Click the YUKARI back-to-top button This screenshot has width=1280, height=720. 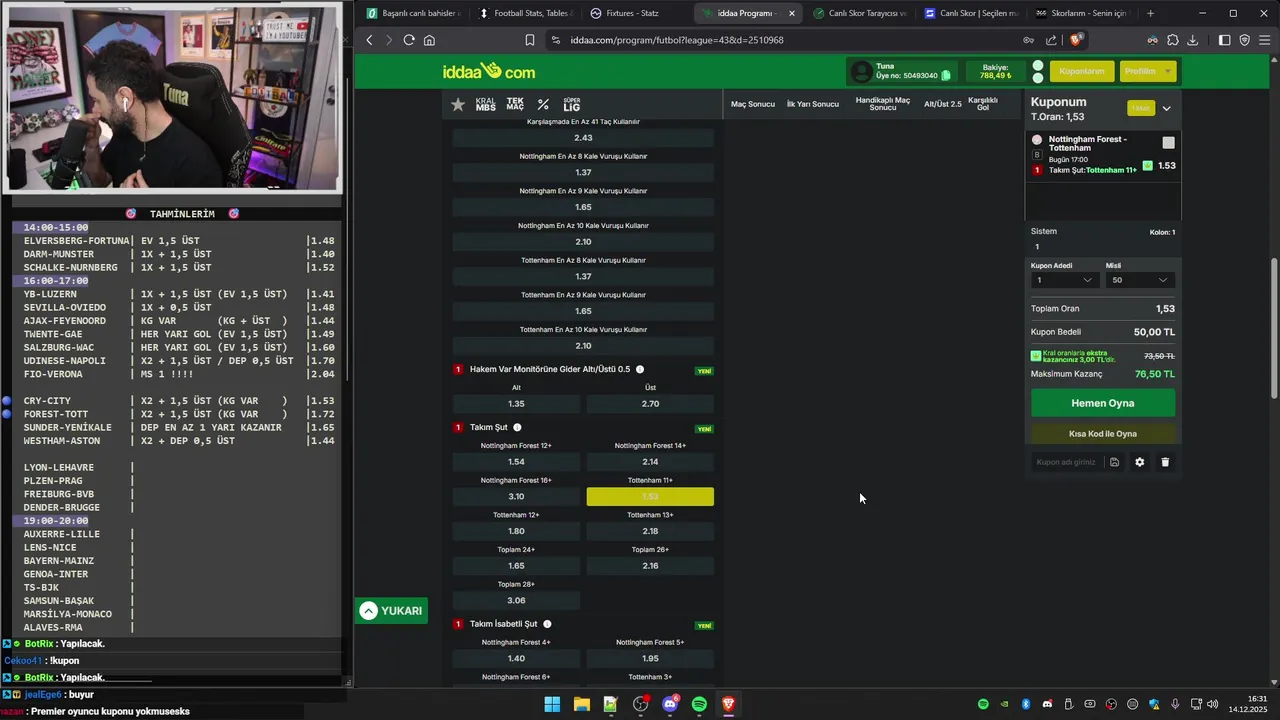391,611
